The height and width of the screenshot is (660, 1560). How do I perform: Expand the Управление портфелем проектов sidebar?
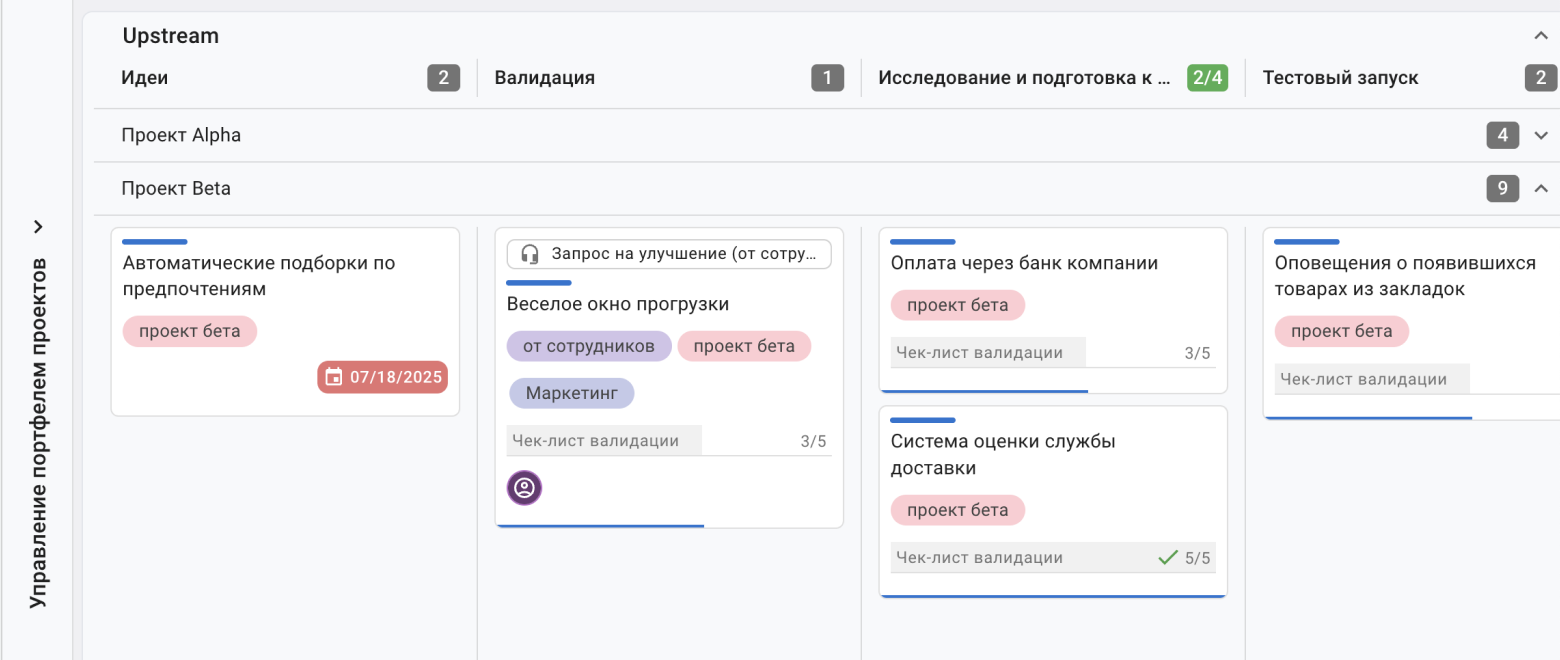[x=38, y=226]
